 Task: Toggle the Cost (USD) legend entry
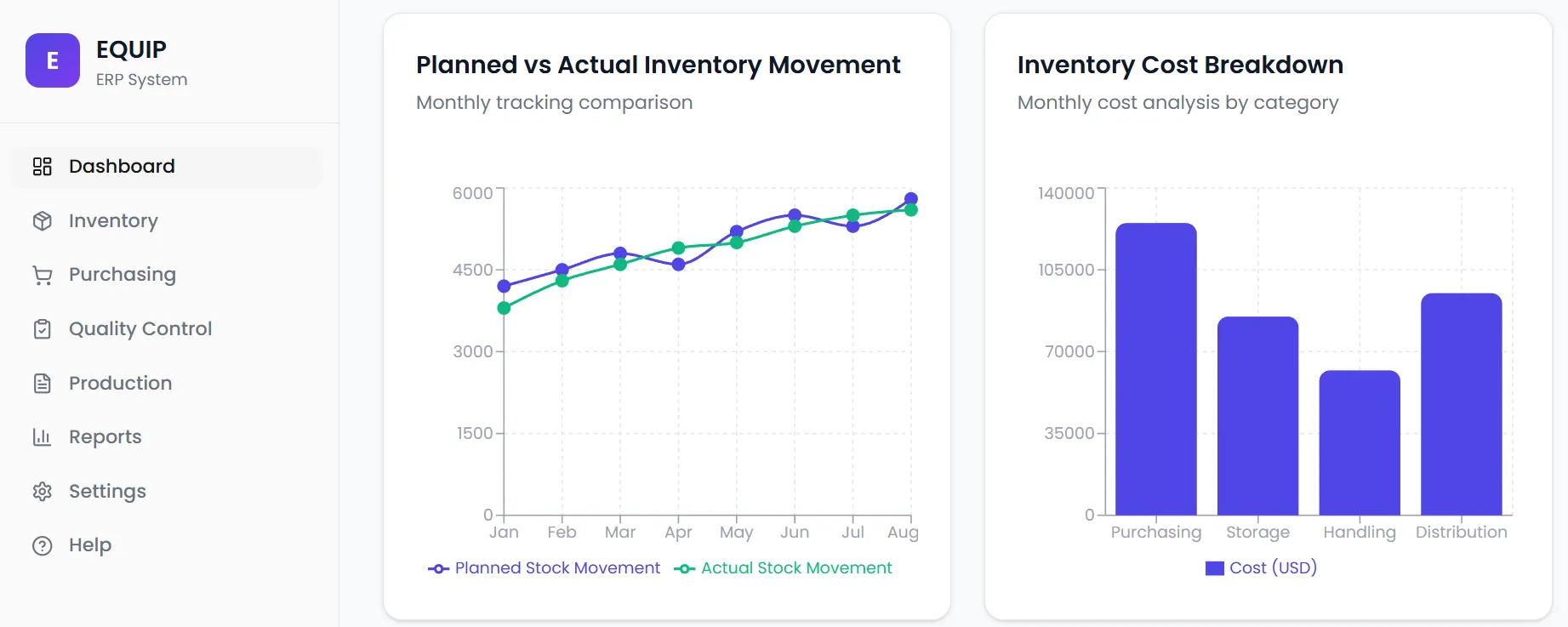(1273, 568)
